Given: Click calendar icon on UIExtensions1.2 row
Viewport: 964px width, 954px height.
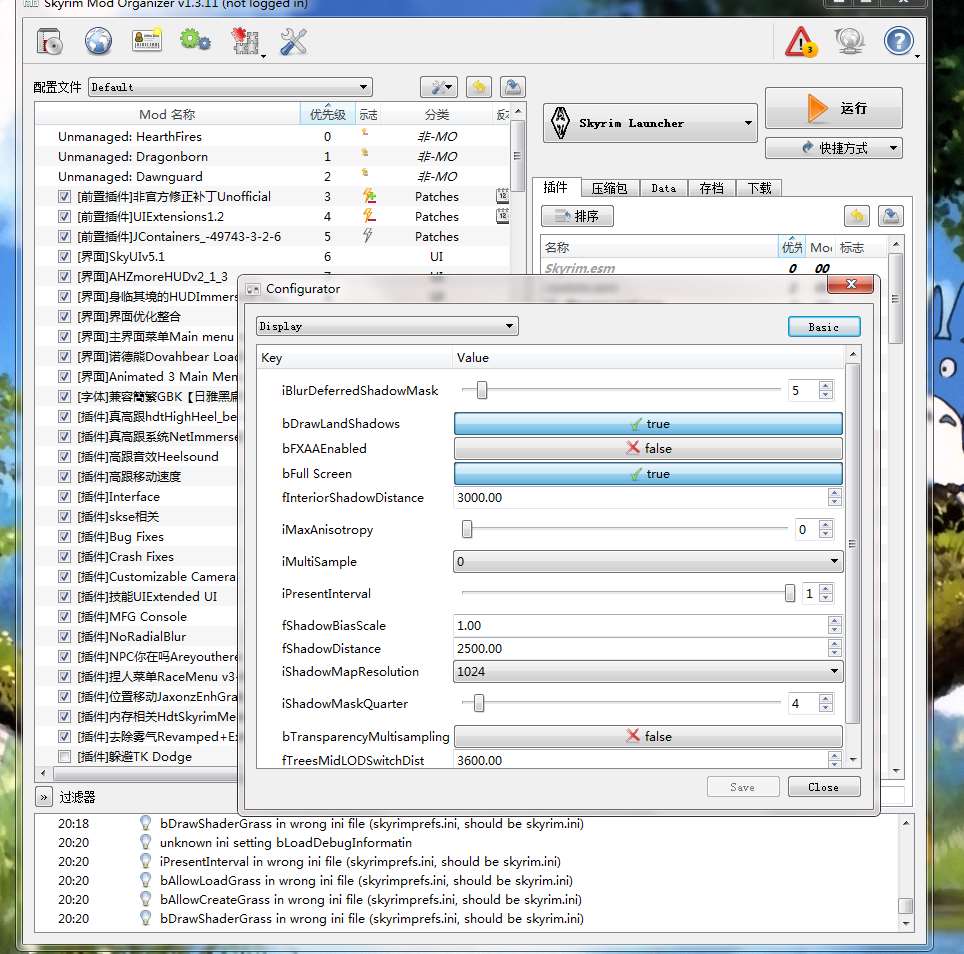Looking at the screenshot, I should pyautogui.click(x=502, y=216).
